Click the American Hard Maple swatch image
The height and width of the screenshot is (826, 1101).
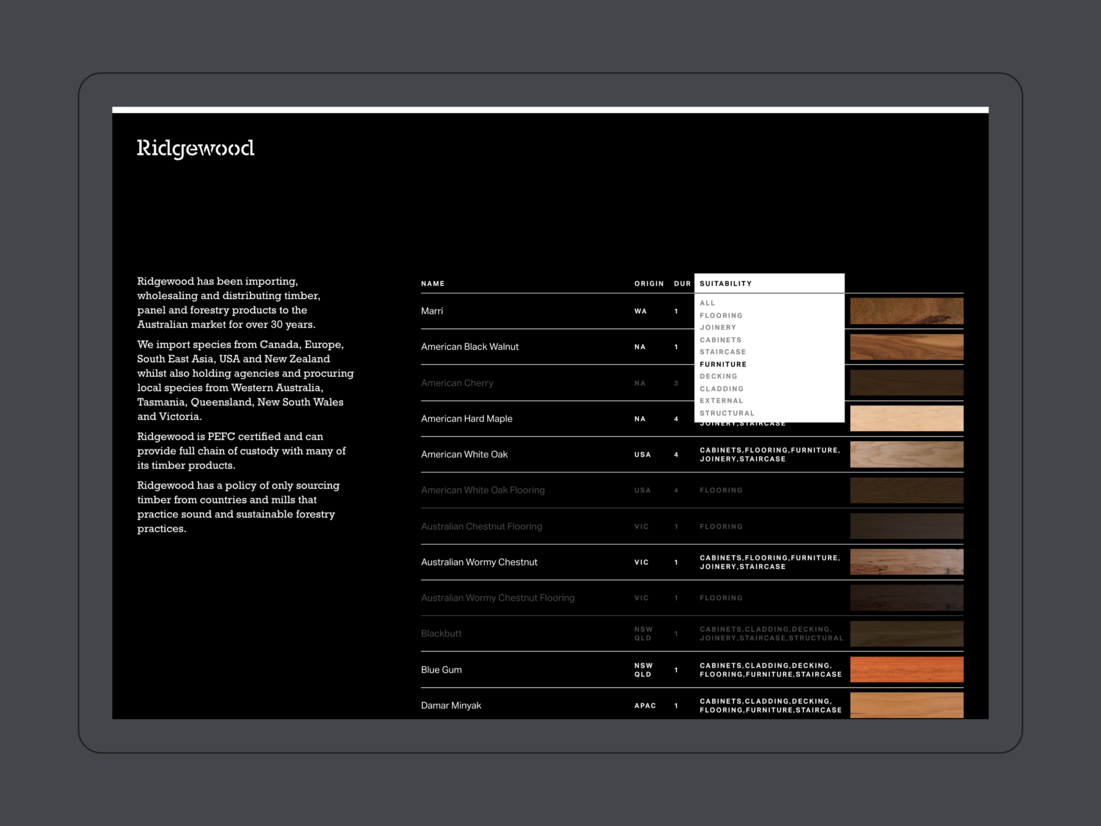[x=906, y=419]
